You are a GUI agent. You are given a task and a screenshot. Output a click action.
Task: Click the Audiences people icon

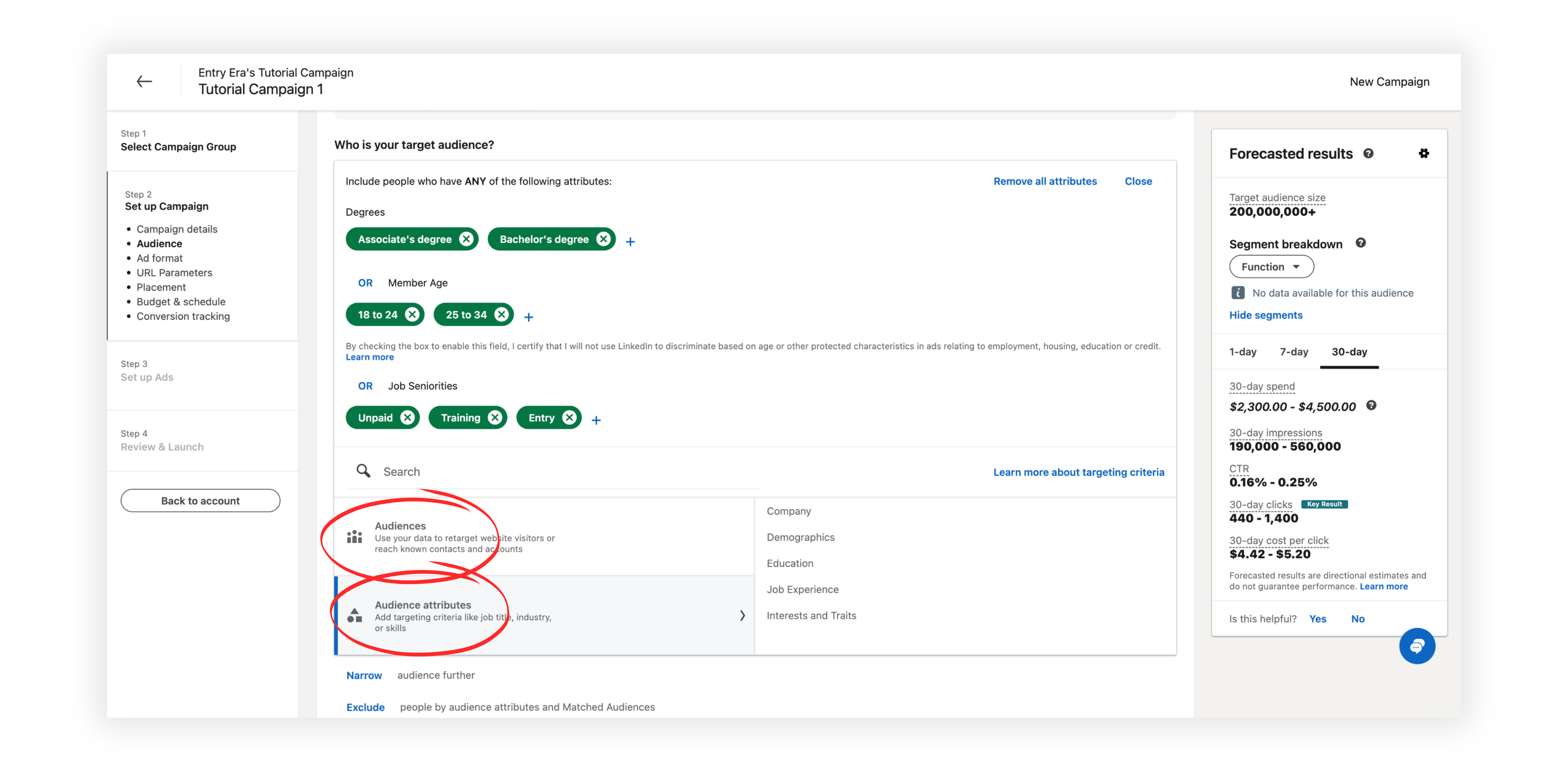pyautogui.click(x=354, y=536)
